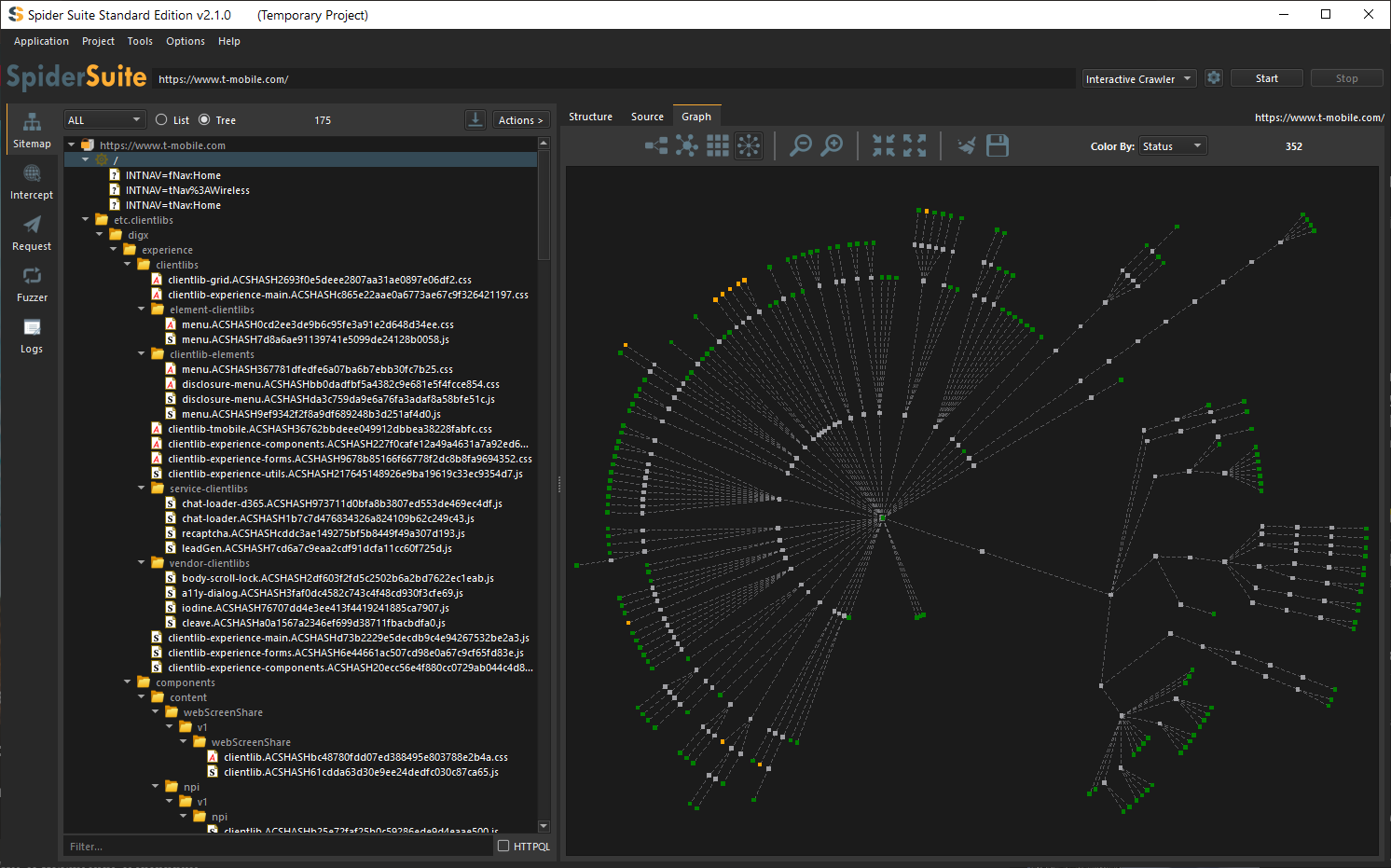Collapse the webScreenShare folder under content
The image size is (1391, 868).
coord(156,712)
